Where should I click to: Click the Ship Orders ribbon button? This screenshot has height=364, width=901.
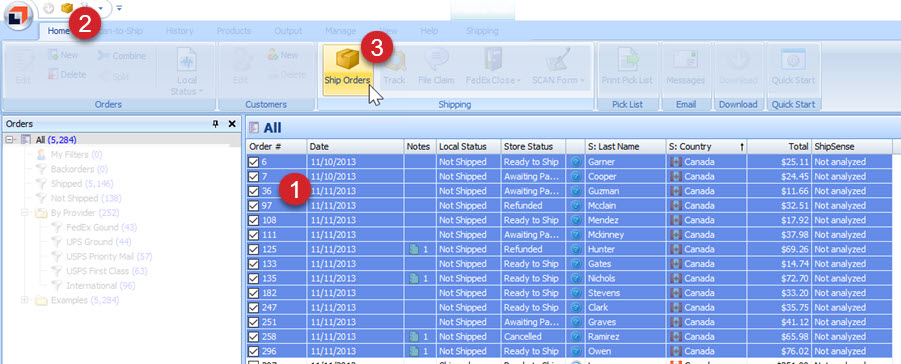click(347, 70)
